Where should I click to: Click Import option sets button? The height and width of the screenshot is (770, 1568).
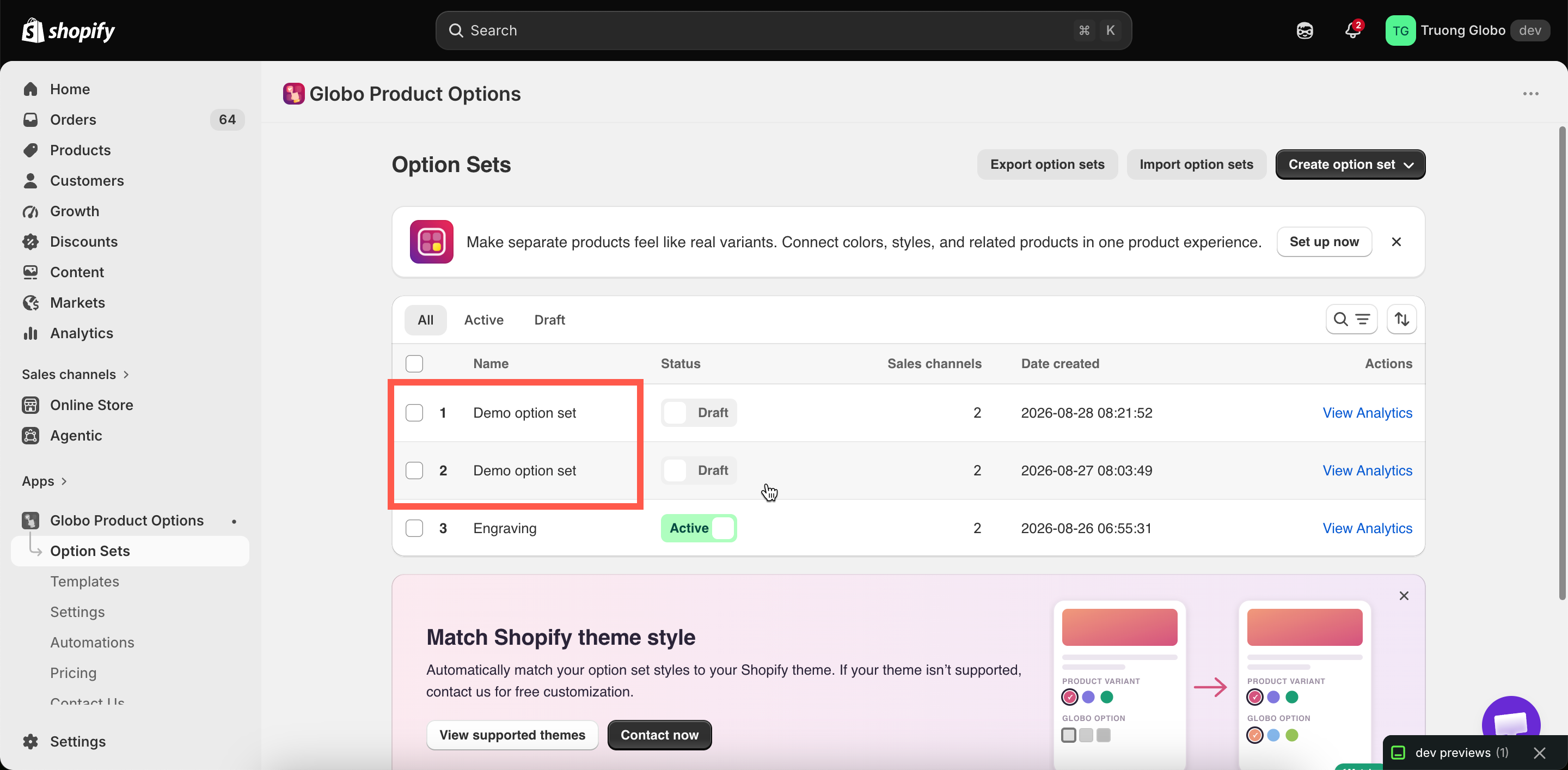click(1196, 164)
